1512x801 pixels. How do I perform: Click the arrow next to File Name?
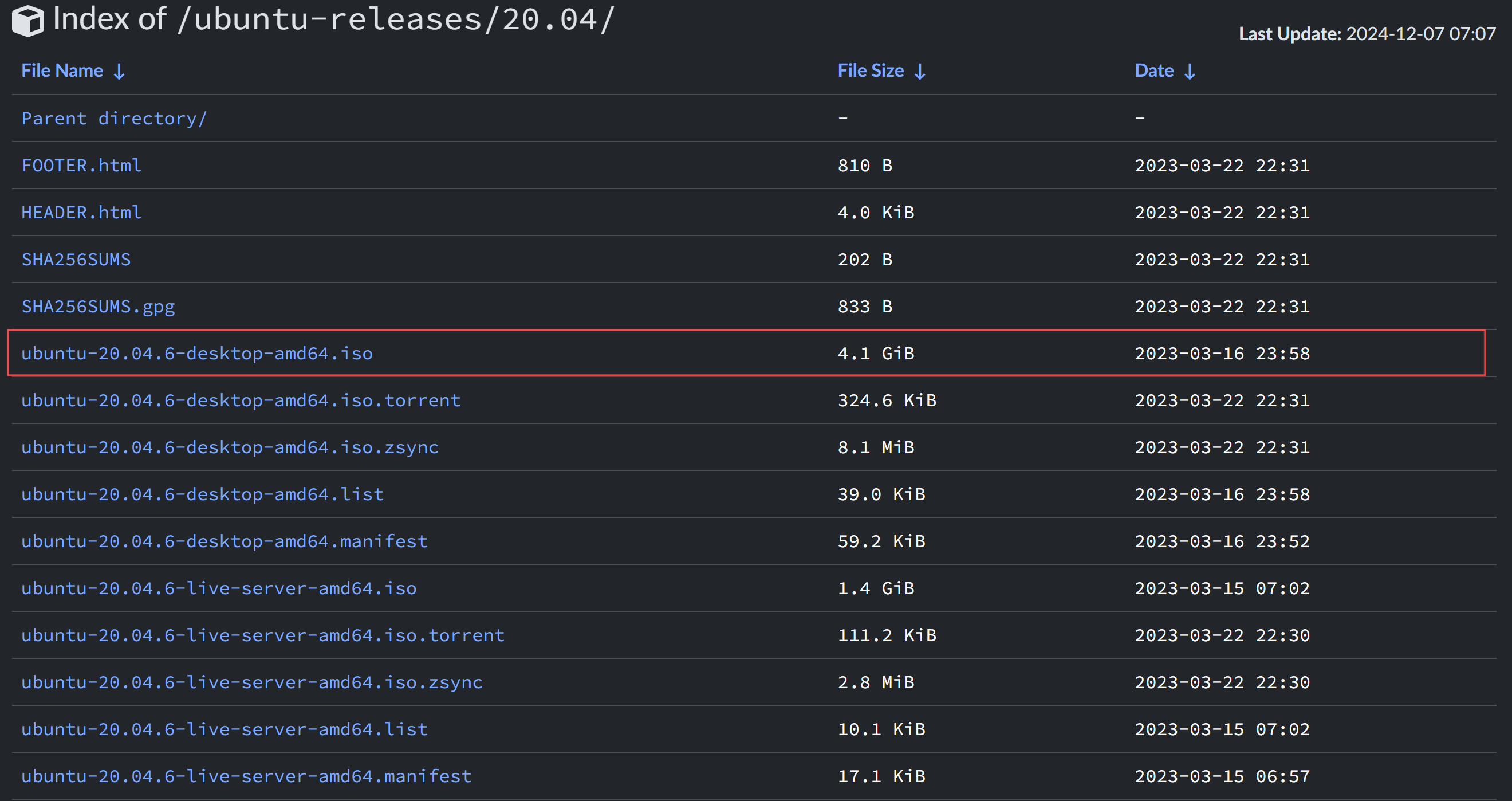(x=119, y=72)
